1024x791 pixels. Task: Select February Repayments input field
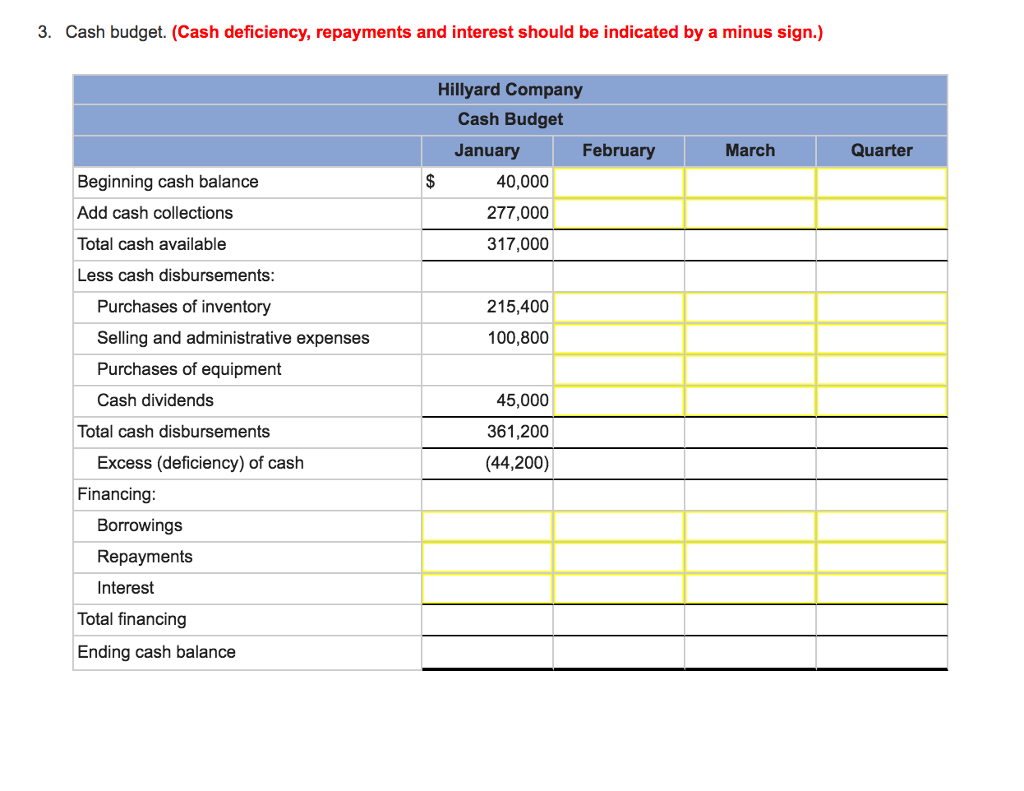click(618, 557)
